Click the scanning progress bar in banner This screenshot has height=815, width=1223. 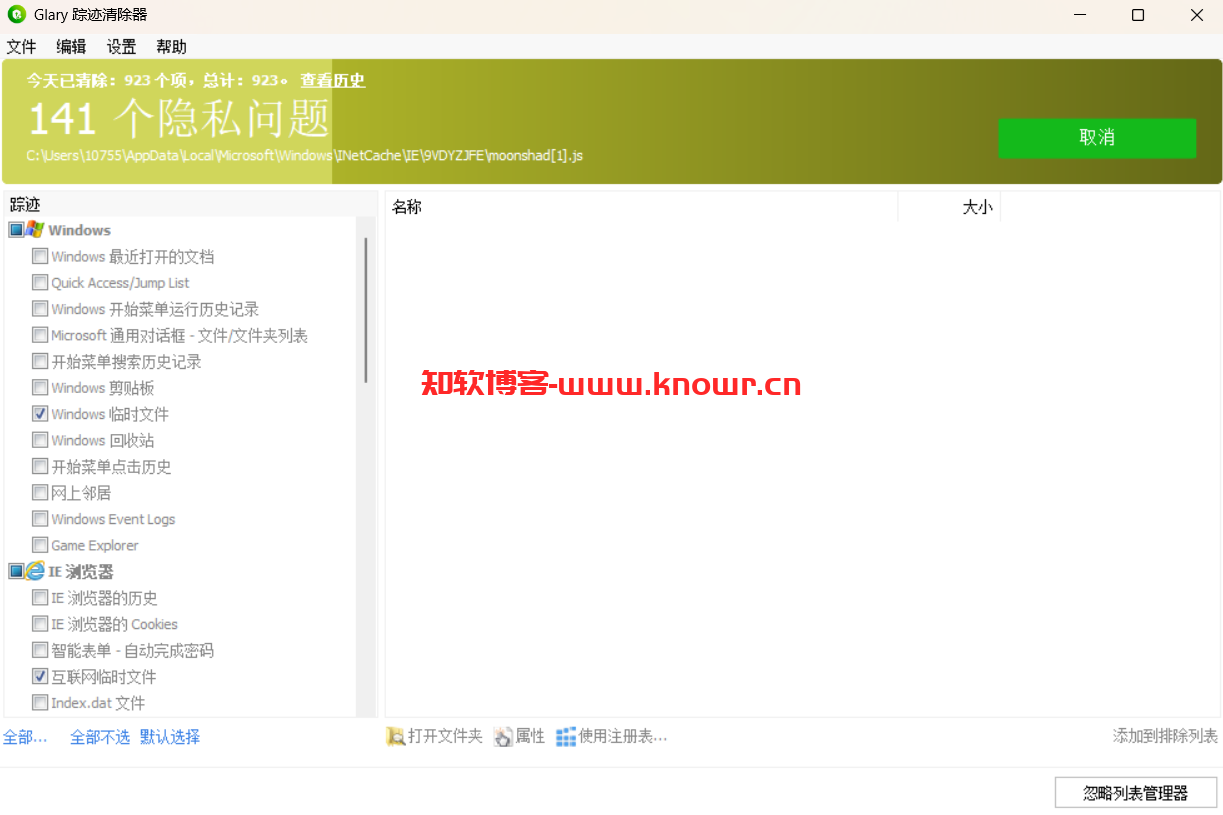(612, 121)
